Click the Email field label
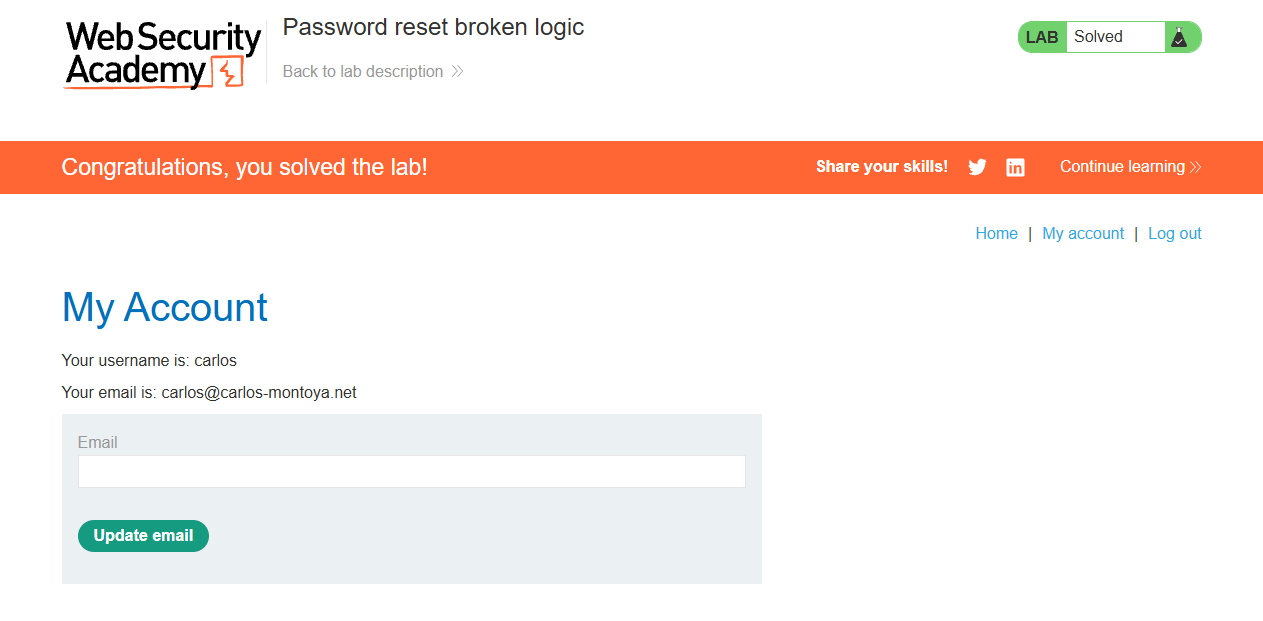The height and width of the screenshot is (621, 1263). (97, 443)
